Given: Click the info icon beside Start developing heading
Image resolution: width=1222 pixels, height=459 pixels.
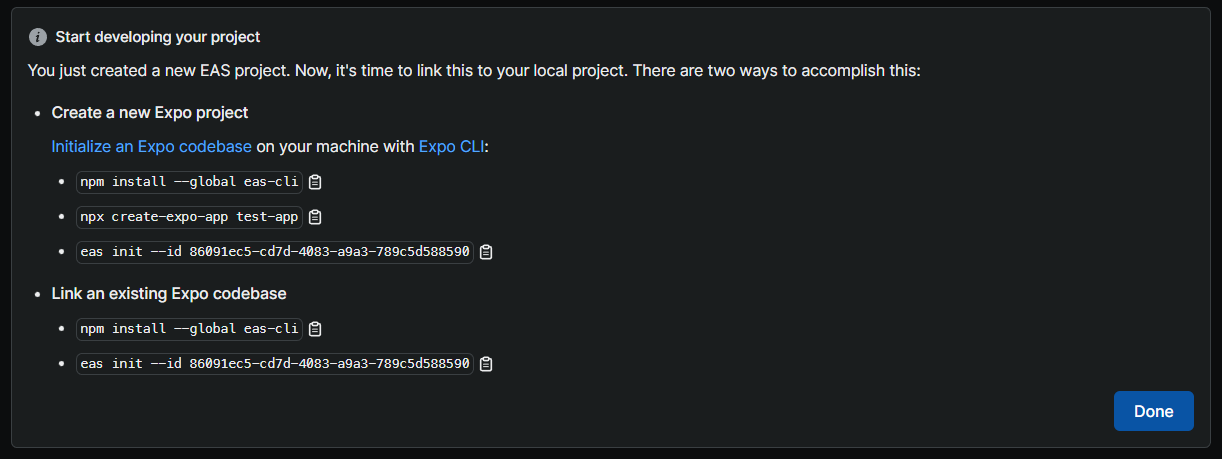Looking at the screenshot, I should click(x=38, y=37).
